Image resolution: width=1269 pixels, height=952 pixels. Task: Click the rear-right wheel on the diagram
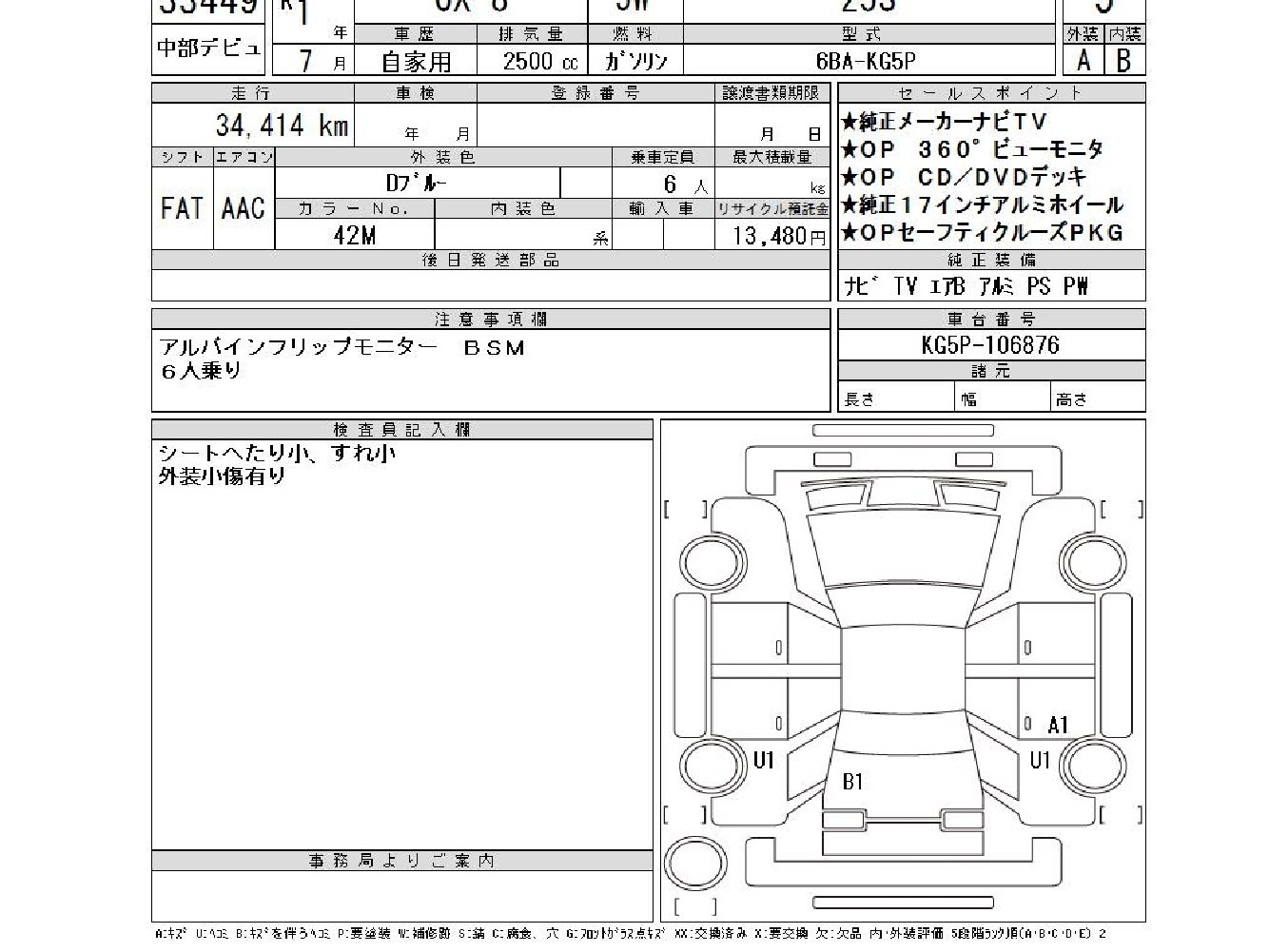coord(1093,764)
